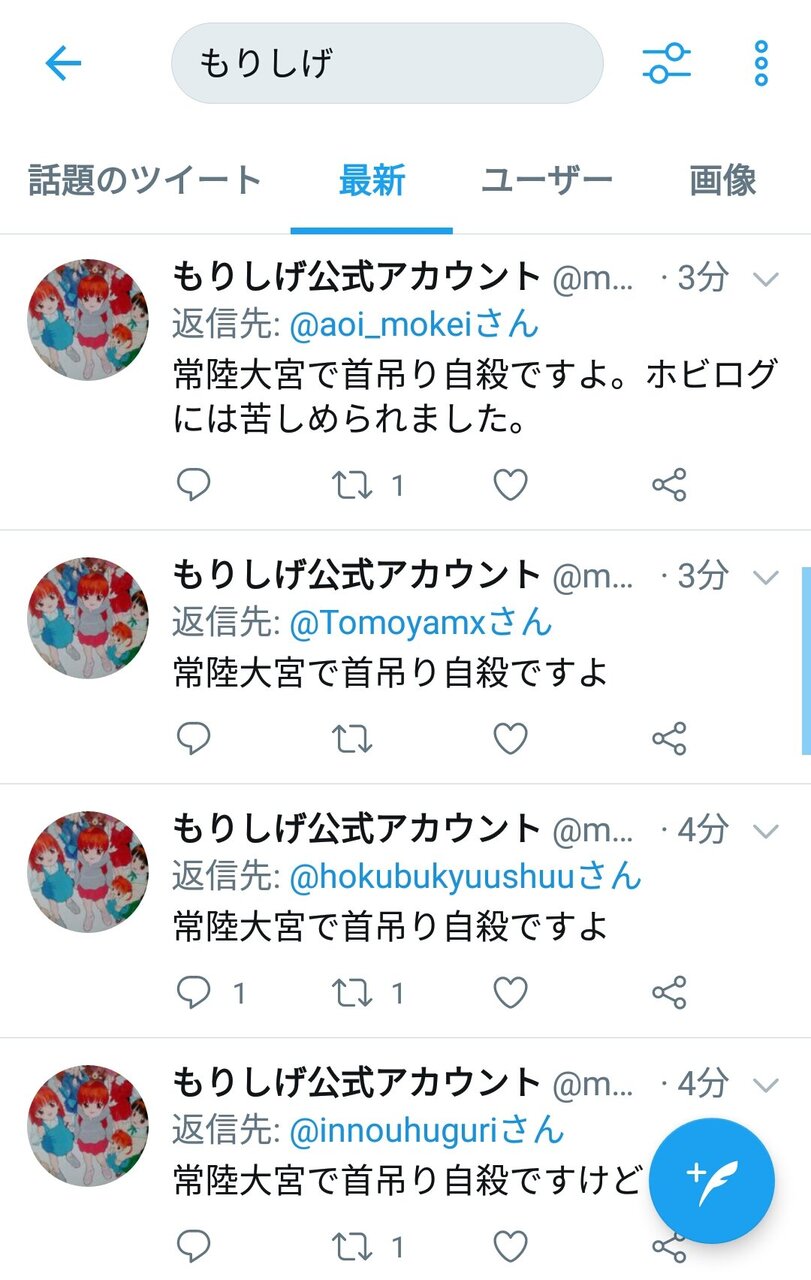Share the @hokubukyuushuu reply tweet
This screenshot has height=1280, width=811.
point(669,993)
